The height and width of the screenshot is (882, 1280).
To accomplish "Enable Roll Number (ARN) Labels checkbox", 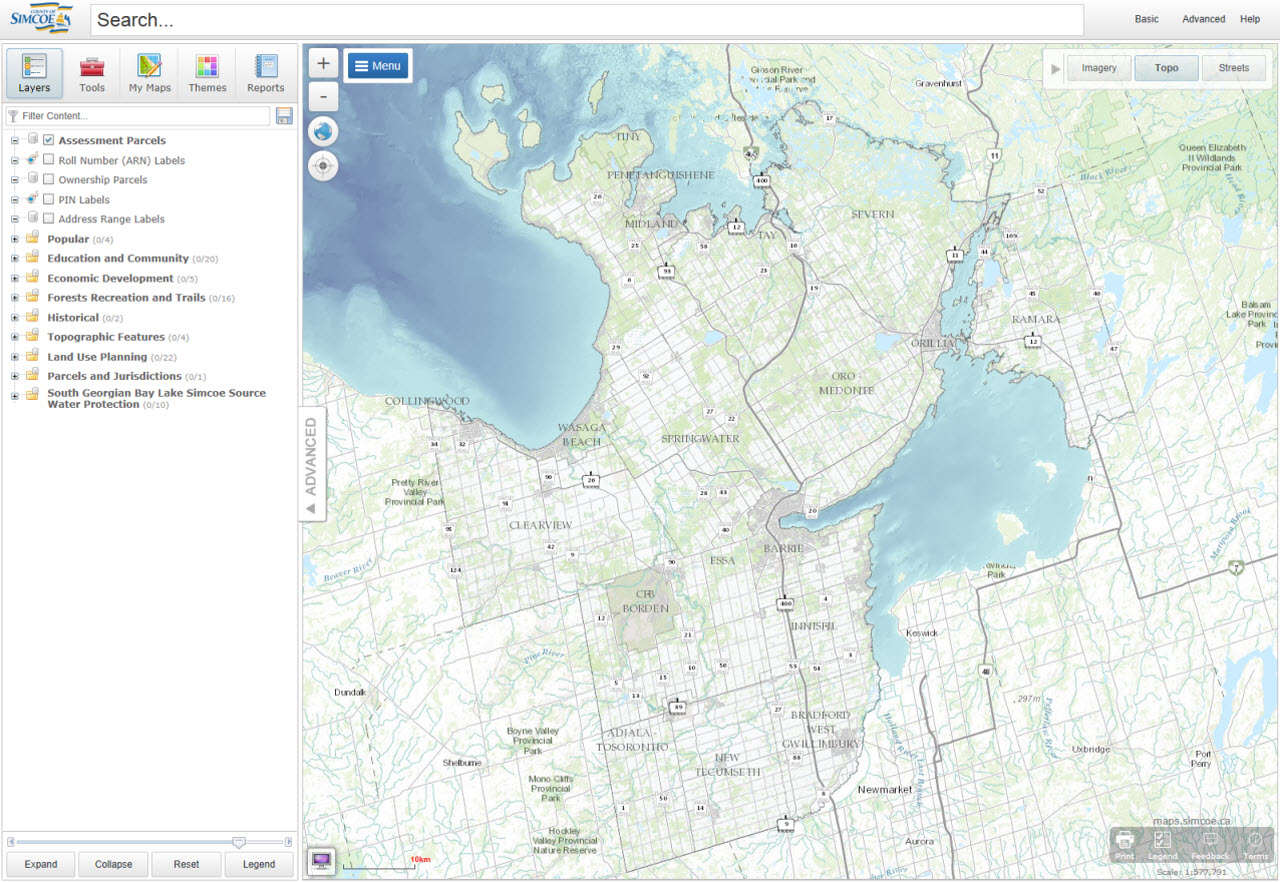I will [48, 160].
